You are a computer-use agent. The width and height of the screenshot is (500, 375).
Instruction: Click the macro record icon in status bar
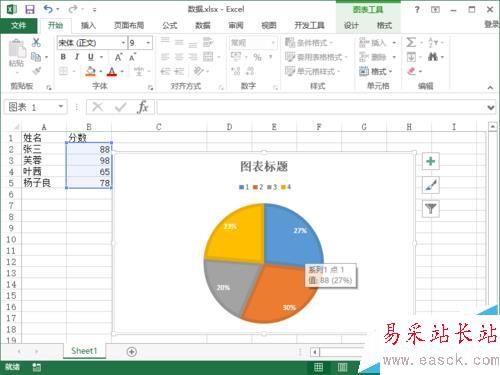pos(36,367)
